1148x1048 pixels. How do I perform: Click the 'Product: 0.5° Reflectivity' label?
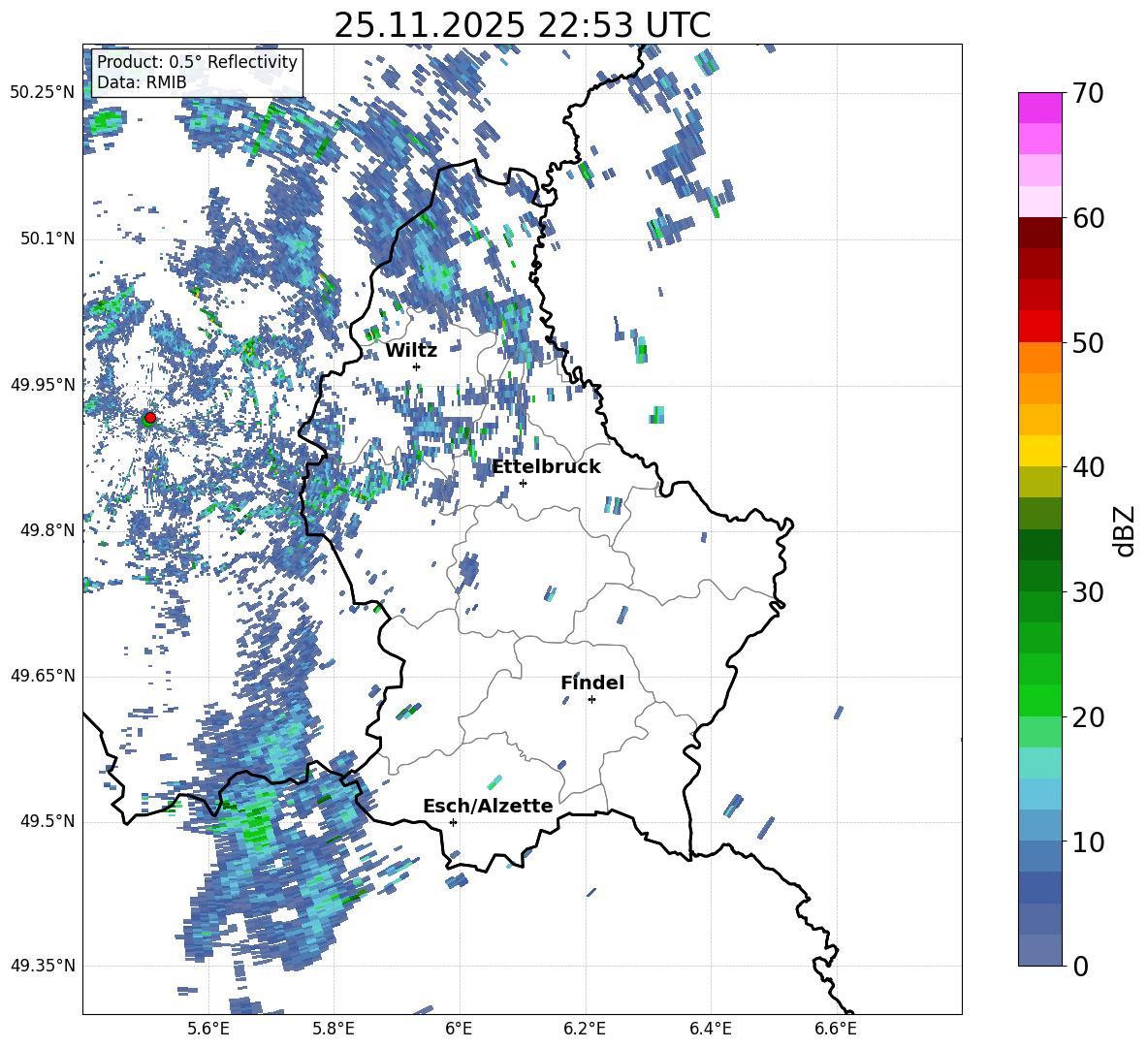[x=197, y=61]
